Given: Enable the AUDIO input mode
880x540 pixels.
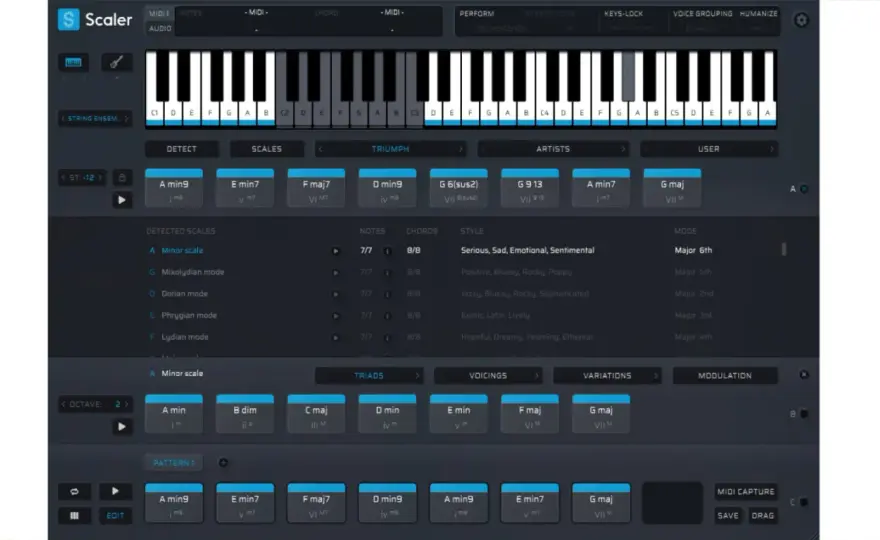Looking at the screenshot, I should (x=159, y=28).
